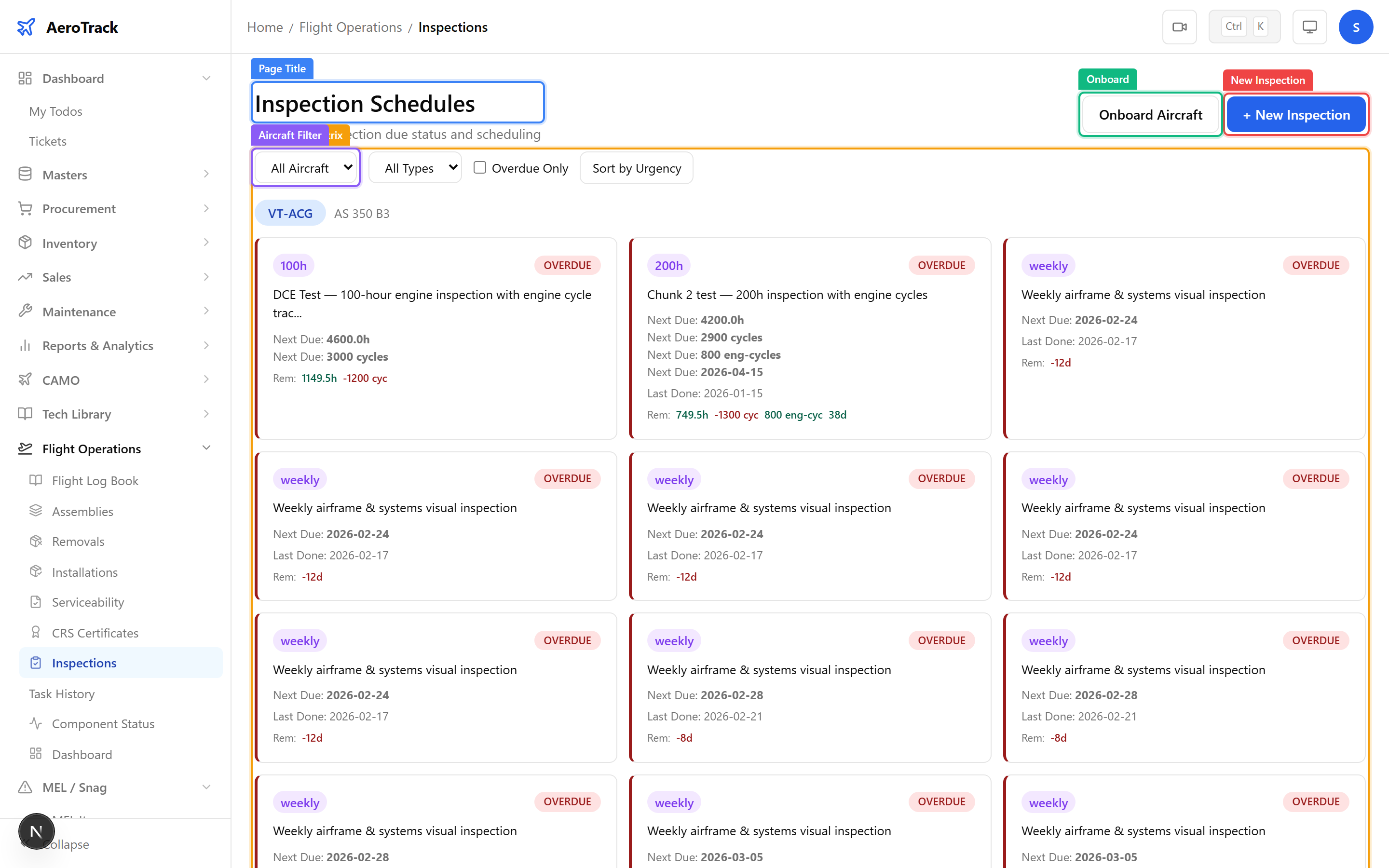Click the New Inspection button
This screenshot has height=868, width=1389.
1296,115
